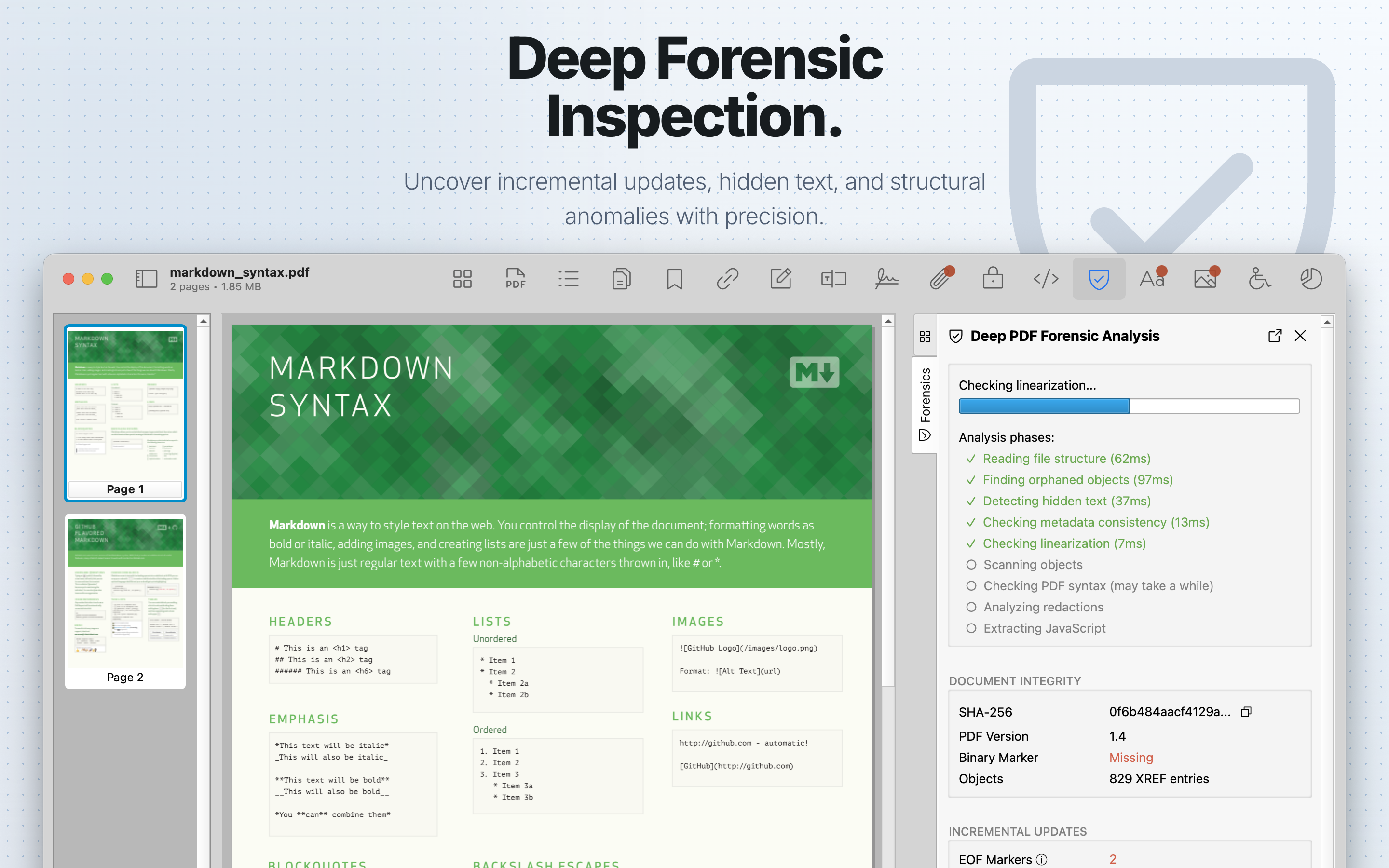Click 'Finding orphaned objects (97ms)' phase
The width and height of the screenshot is (1389, 868).
point(1077,480)
